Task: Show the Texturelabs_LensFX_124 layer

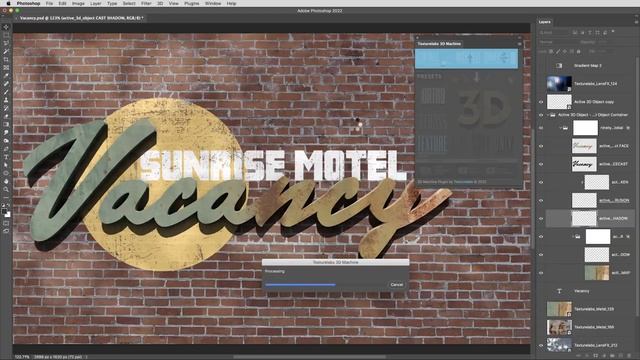Action: [541, 84]
